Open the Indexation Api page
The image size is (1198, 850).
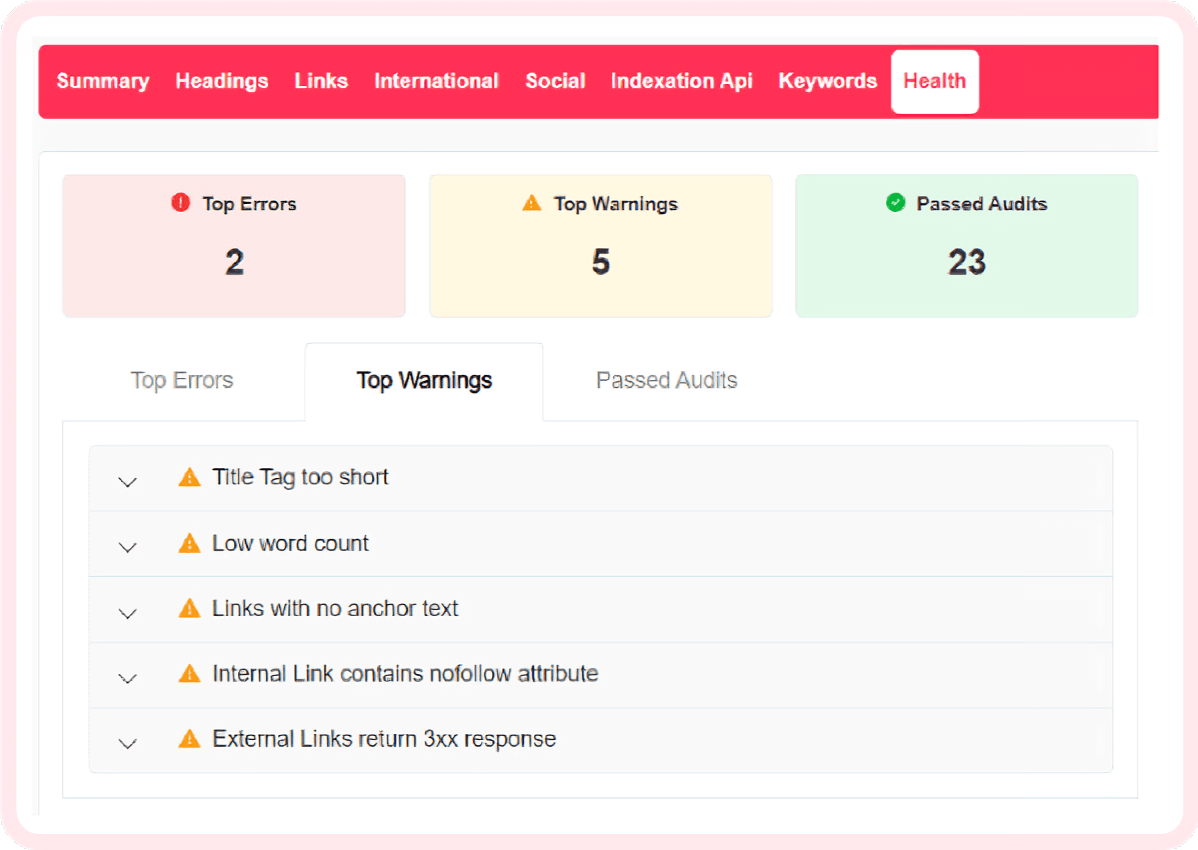click(681, 81)
